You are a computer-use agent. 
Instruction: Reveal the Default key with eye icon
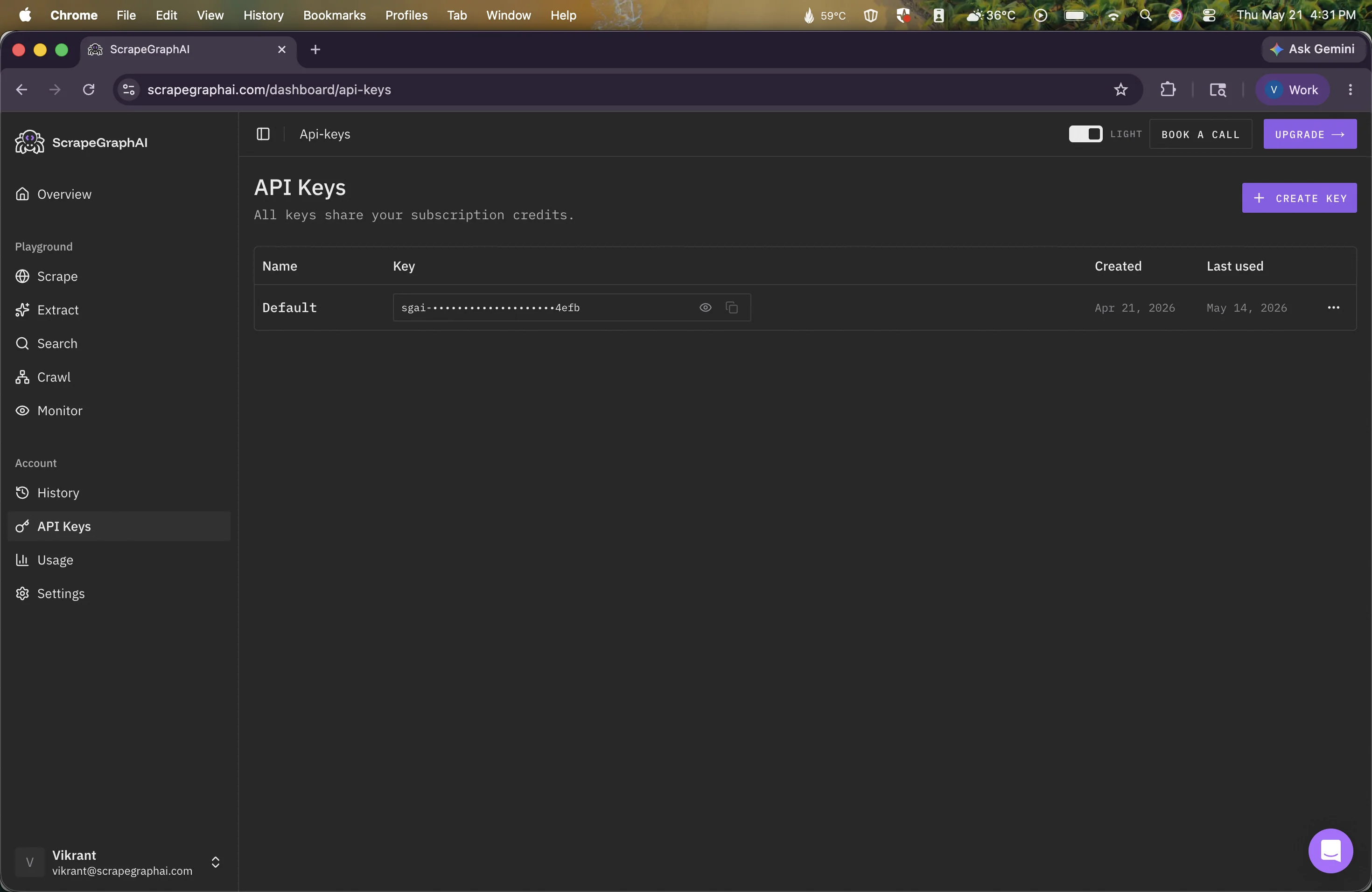pyautogui.click(x=705, y=308)
